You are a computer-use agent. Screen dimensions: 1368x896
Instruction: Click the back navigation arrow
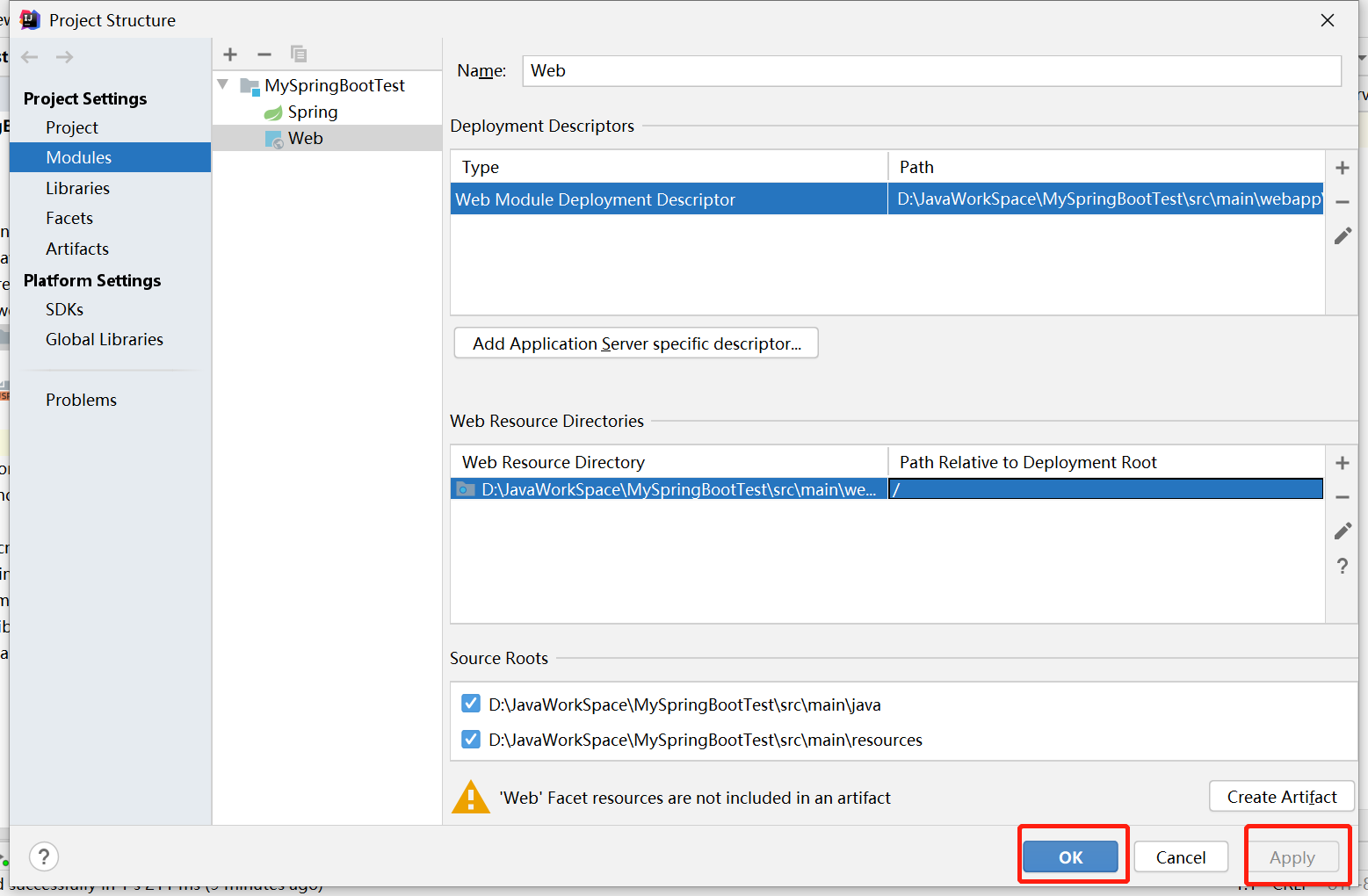coord(29,56)
